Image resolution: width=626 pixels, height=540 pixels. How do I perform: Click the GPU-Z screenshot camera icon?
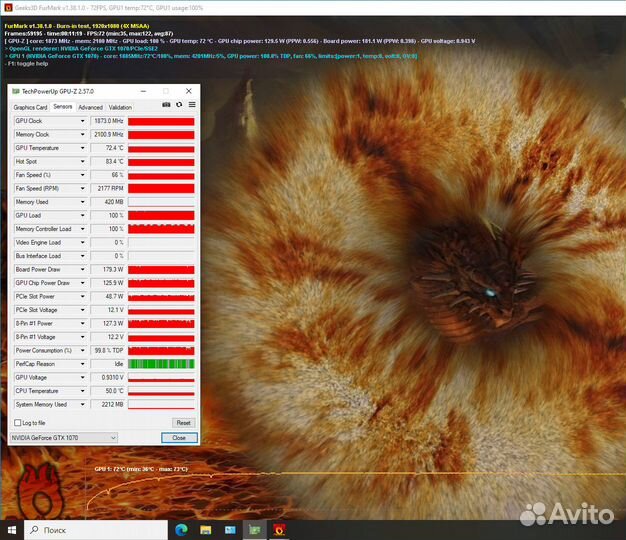tap(166, 105)
